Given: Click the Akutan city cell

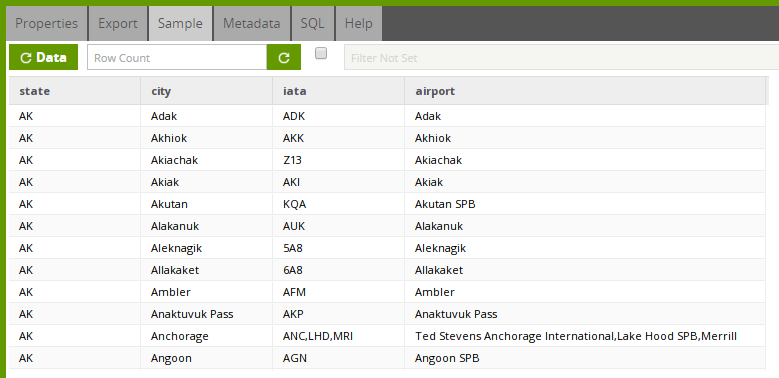Looking at the screenshot, I should tap(207, 204).
